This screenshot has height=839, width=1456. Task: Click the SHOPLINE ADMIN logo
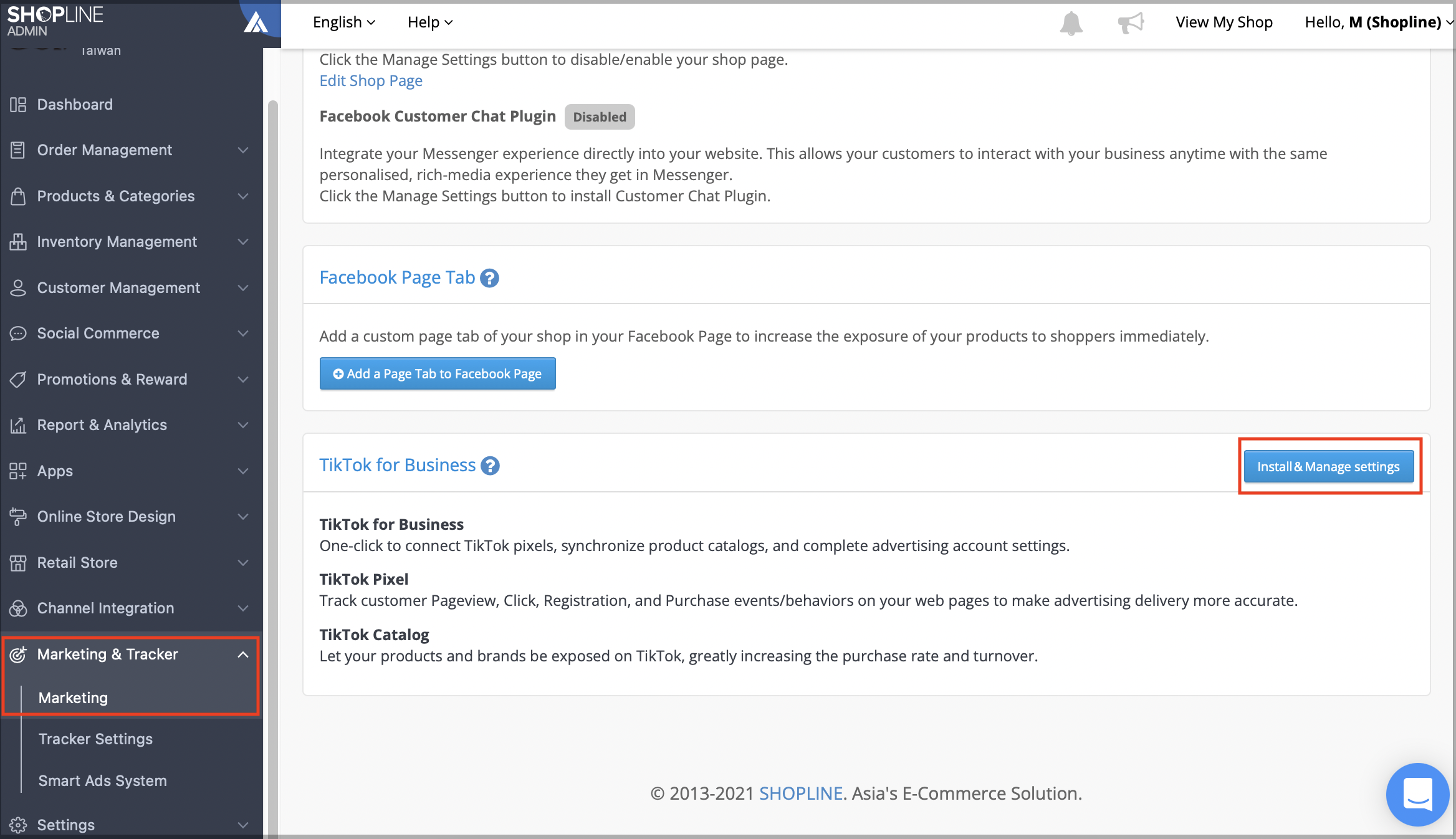point(55,21)
